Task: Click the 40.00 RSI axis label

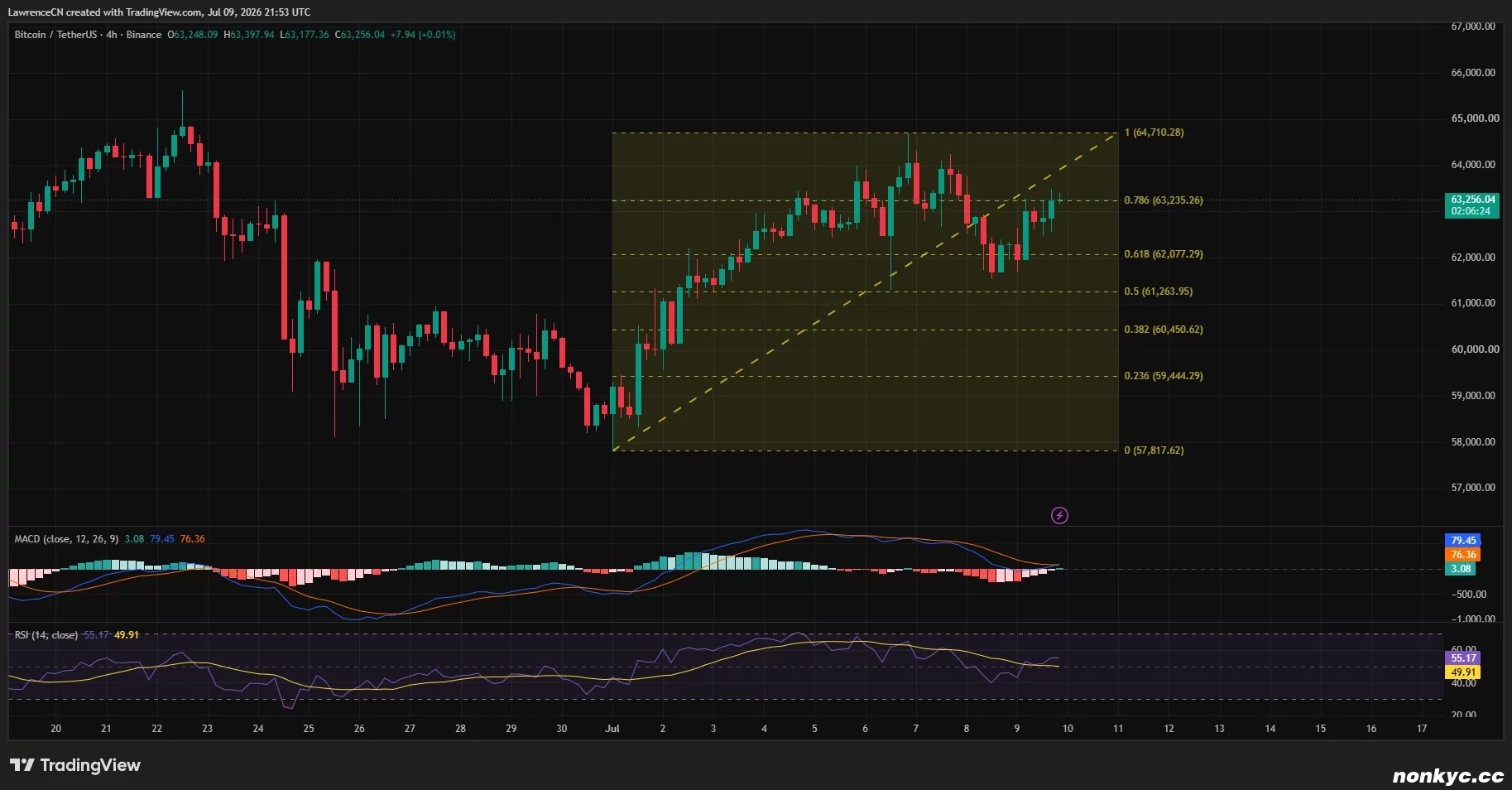Action: pyautogui.click(x=1463, y=683)
